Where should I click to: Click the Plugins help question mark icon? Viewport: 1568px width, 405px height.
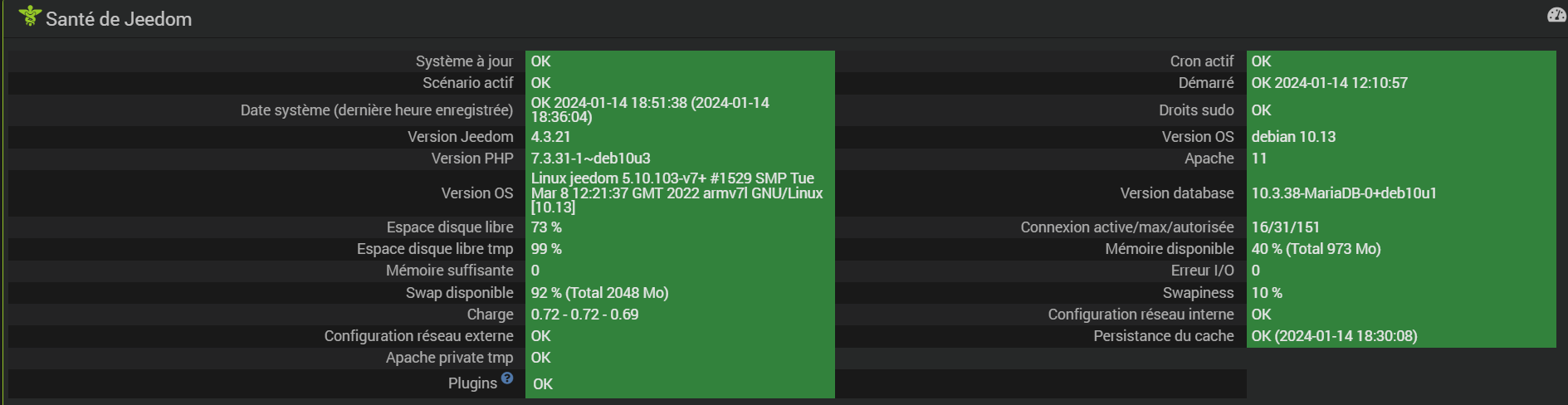click(x=507, y=378)
